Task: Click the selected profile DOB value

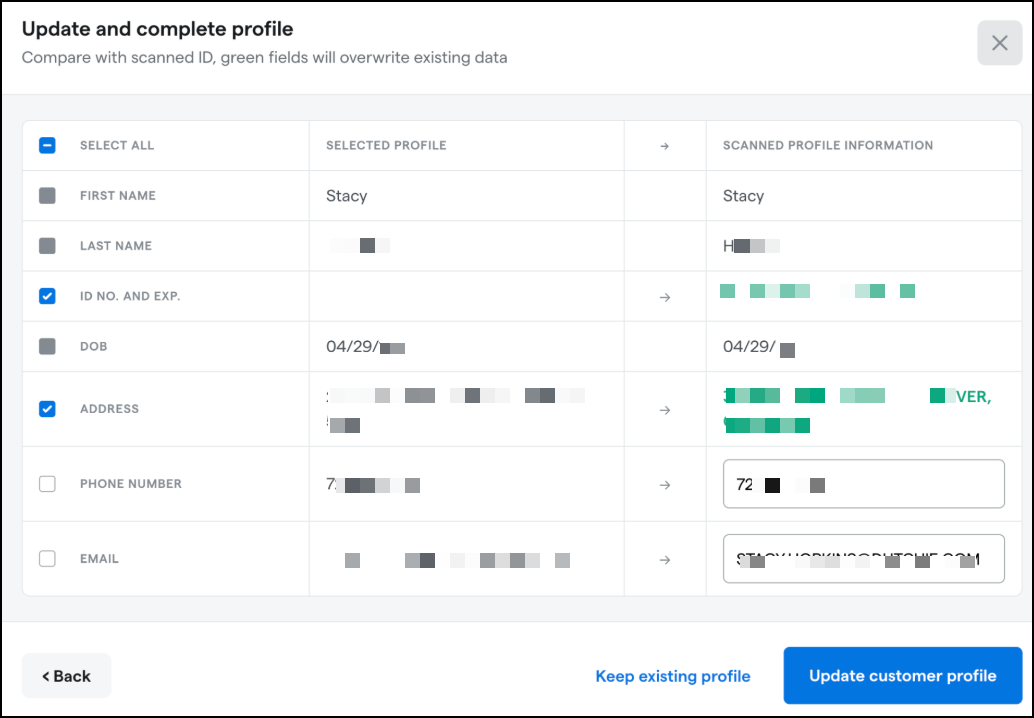Action: tap(365, 347)
